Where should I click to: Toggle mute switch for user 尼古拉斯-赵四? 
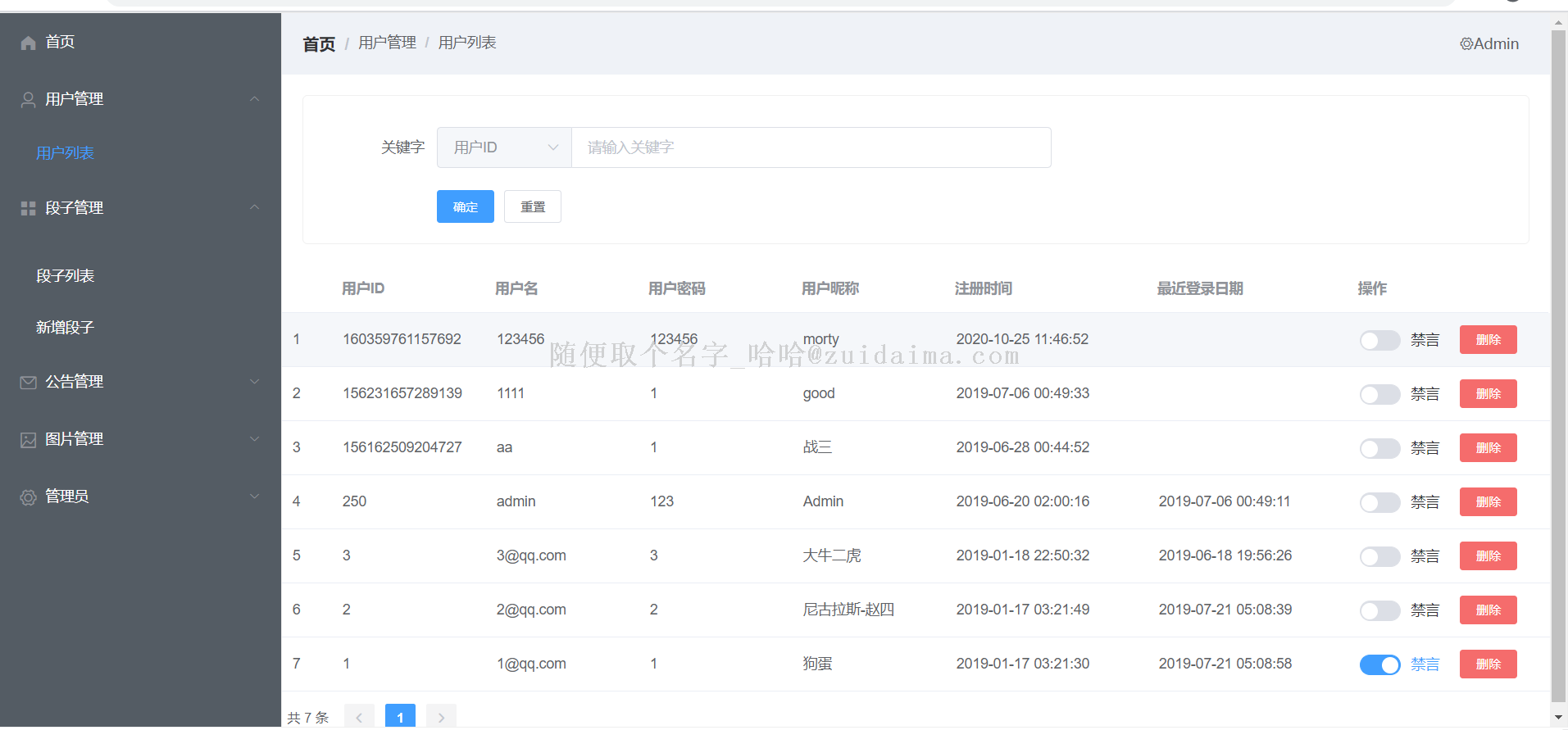(1379, 610)
